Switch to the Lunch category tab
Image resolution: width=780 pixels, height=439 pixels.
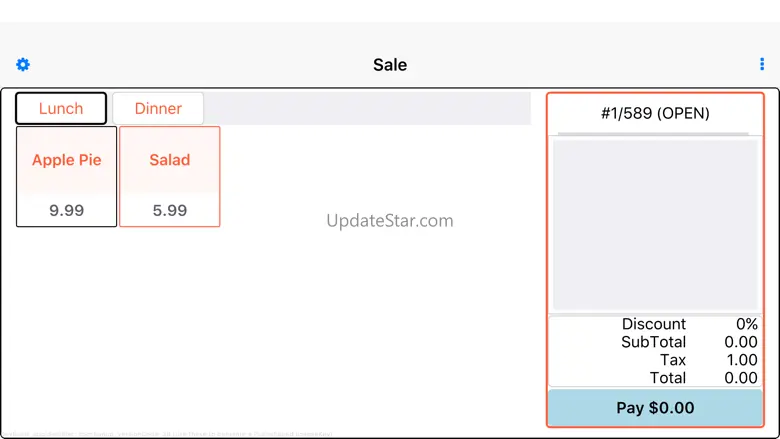coord(61,108)
